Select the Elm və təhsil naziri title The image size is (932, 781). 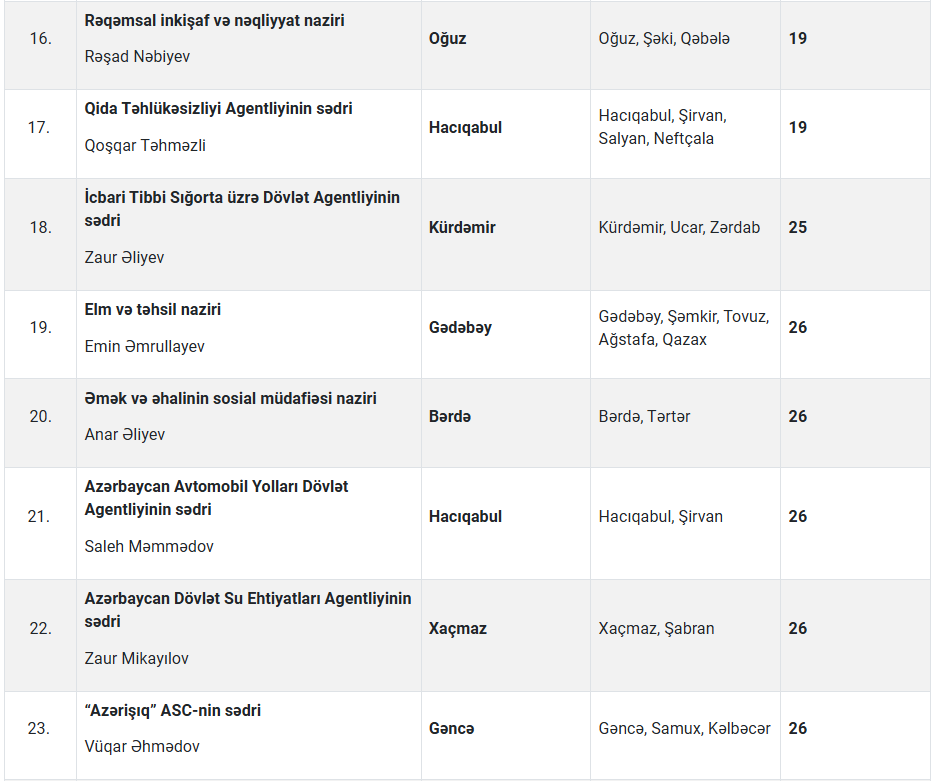pyautogui.click(x=153, y=309)
